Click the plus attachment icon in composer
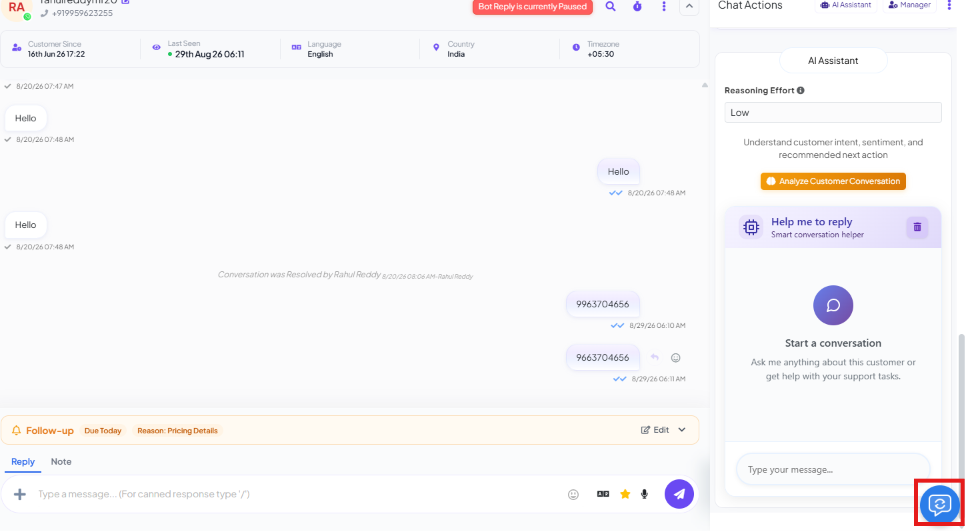Screen dimensions: 966x531 pos(20,494)
